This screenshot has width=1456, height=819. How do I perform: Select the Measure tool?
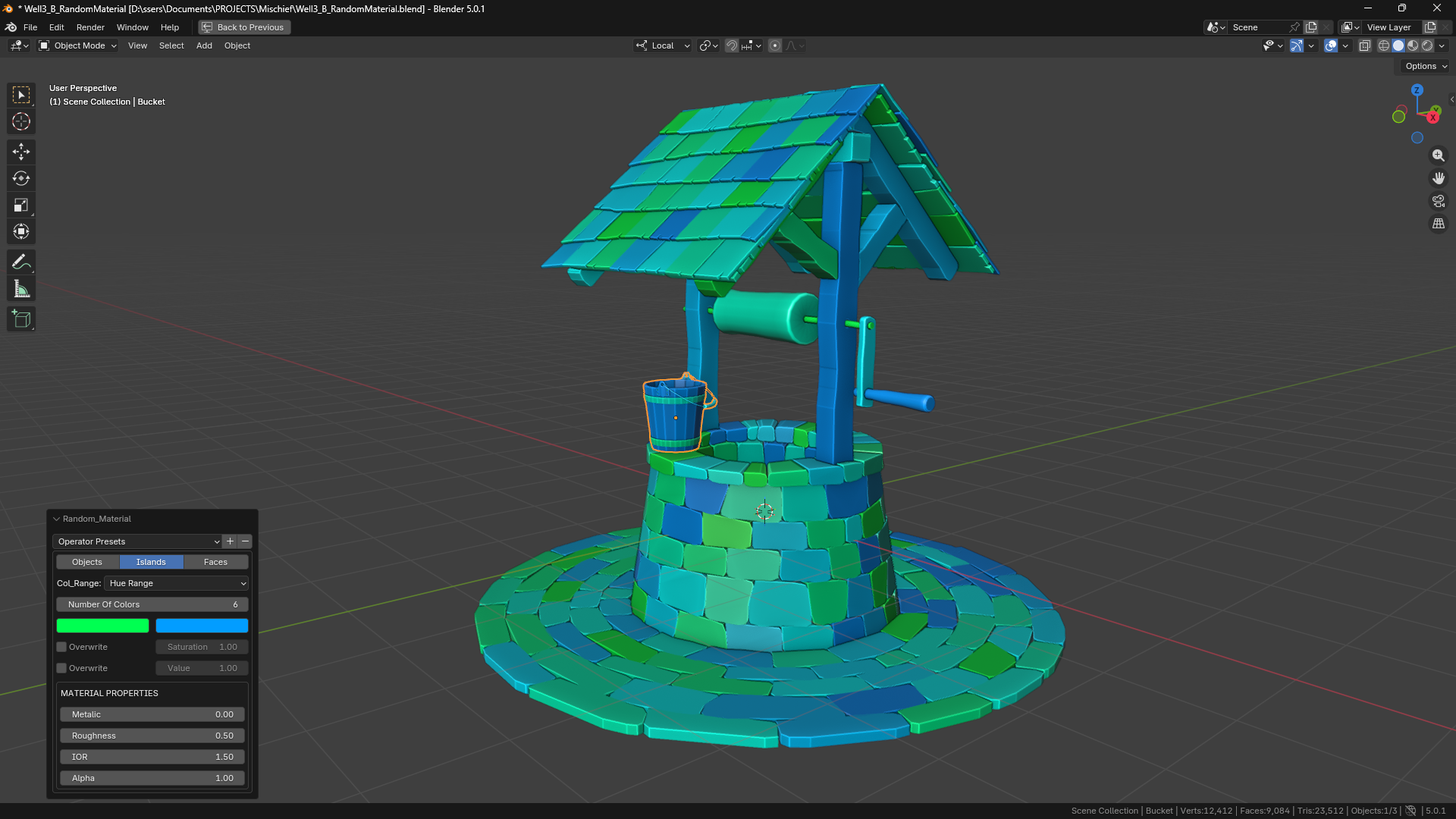coord(21,289)
